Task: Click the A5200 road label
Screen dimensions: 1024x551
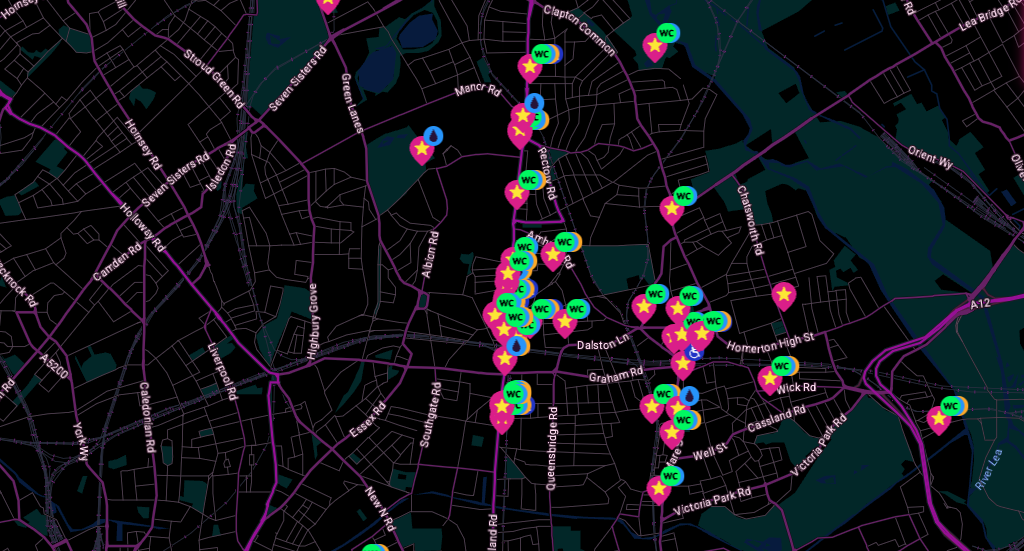Action: click(54, 366)
